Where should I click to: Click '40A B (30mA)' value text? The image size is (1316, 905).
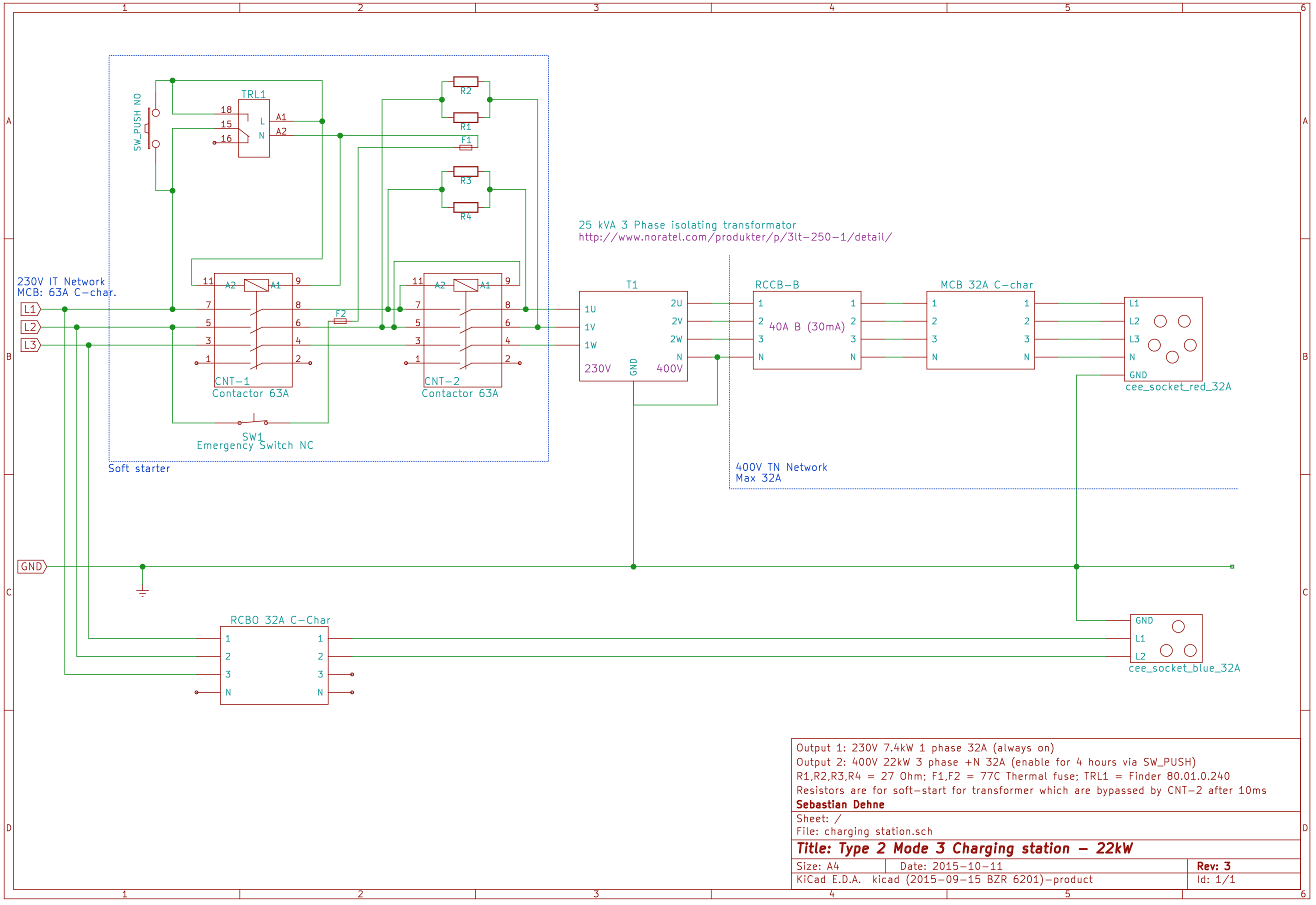pyautogui.click(x=807, y=326)
